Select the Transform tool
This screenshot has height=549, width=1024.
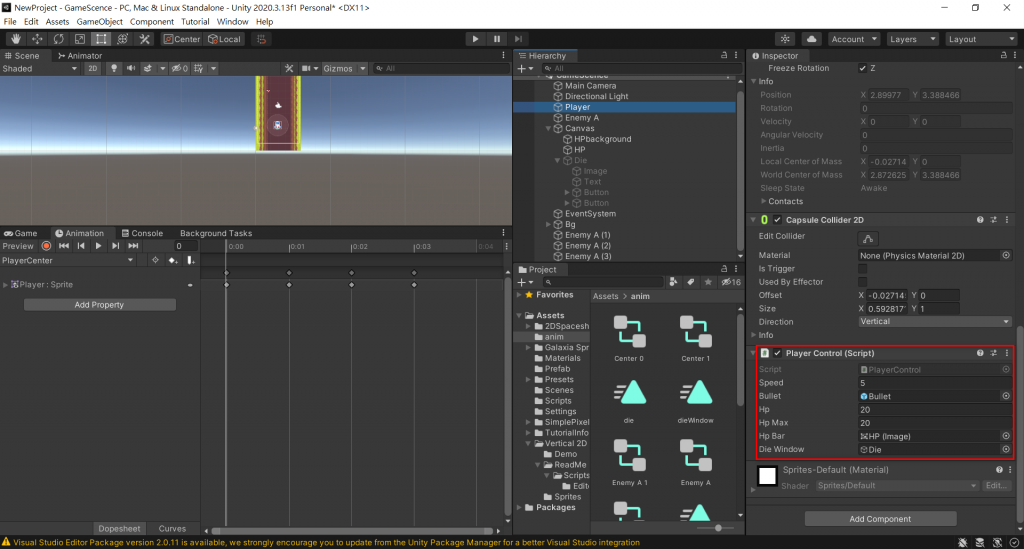[x=123, y=39]
